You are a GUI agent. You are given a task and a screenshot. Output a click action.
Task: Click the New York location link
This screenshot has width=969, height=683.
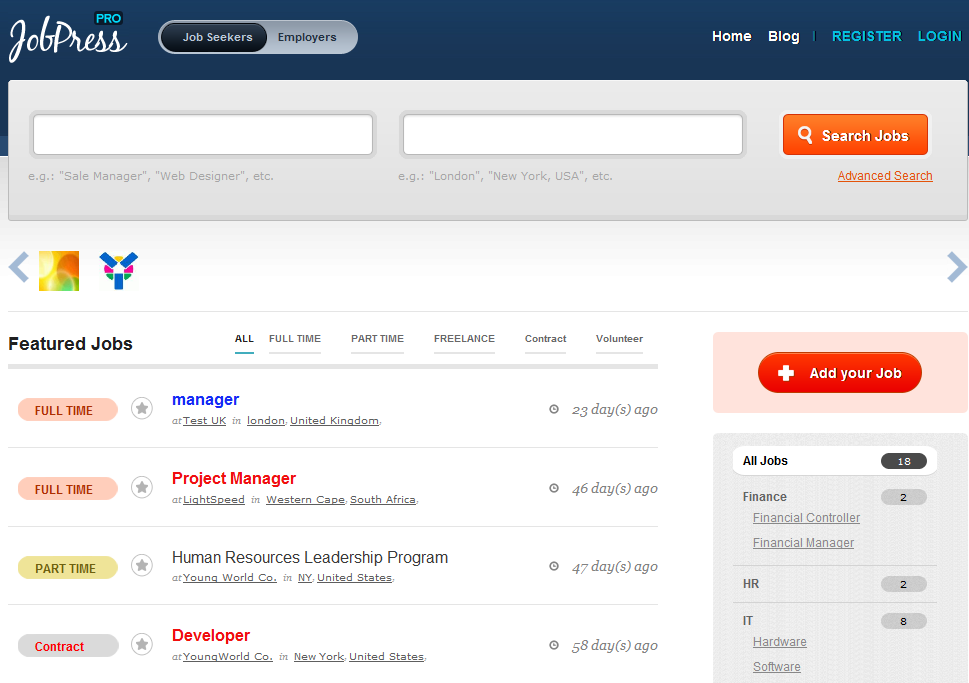tap(319, 656)
